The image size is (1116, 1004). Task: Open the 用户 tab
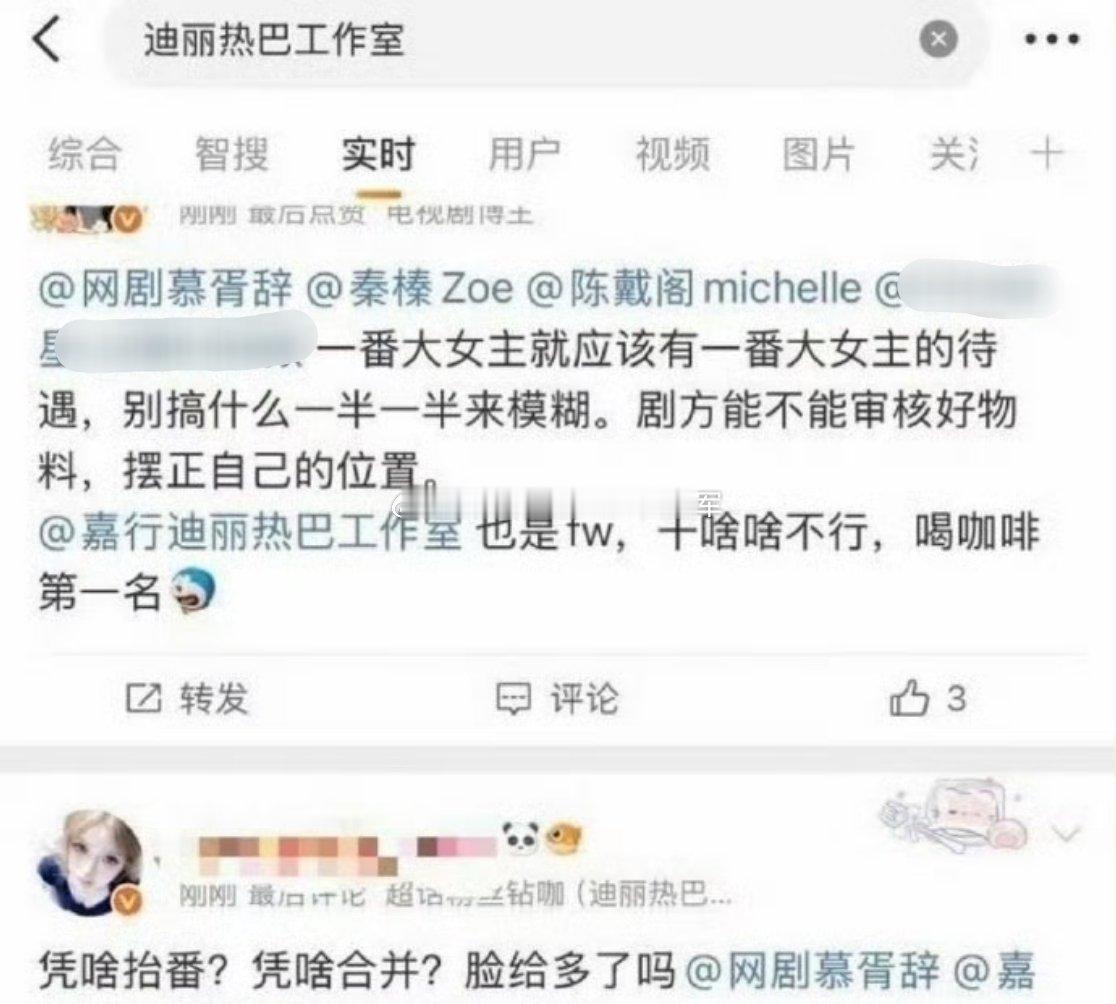pyautogui.click(x=525, y=154)
